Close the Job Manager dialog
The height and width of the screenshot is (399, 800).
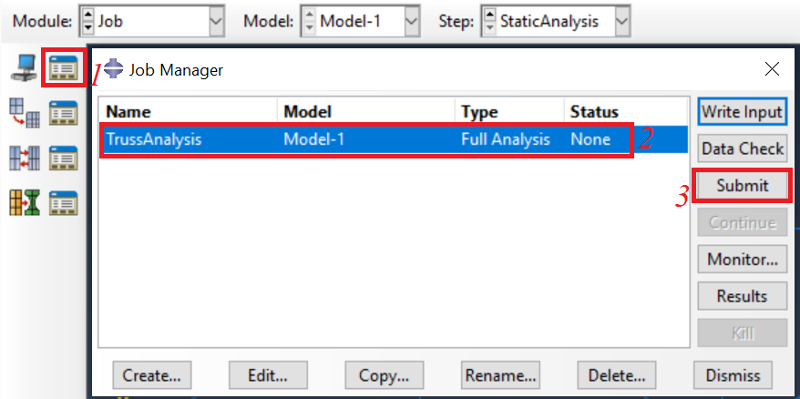coord(772,69)
